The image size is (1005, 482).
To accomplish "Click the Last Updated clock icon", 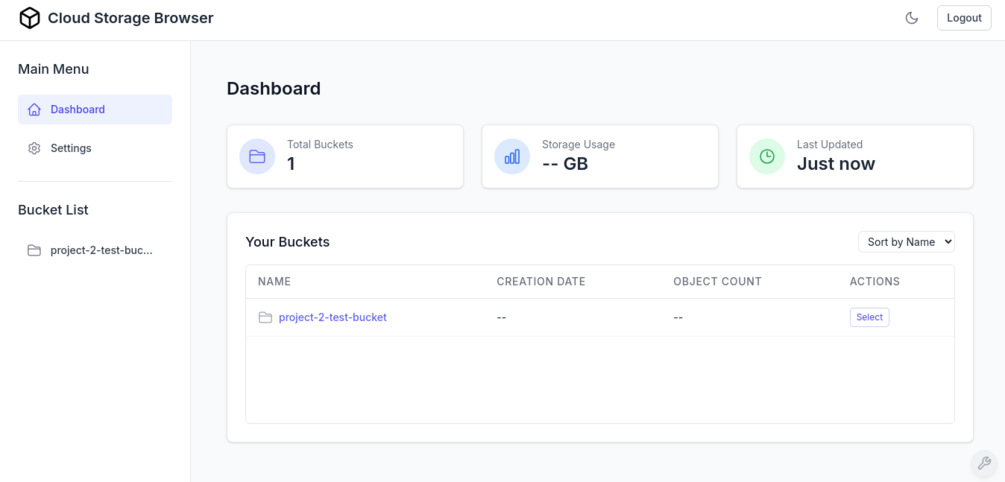I will coord(767,156).
